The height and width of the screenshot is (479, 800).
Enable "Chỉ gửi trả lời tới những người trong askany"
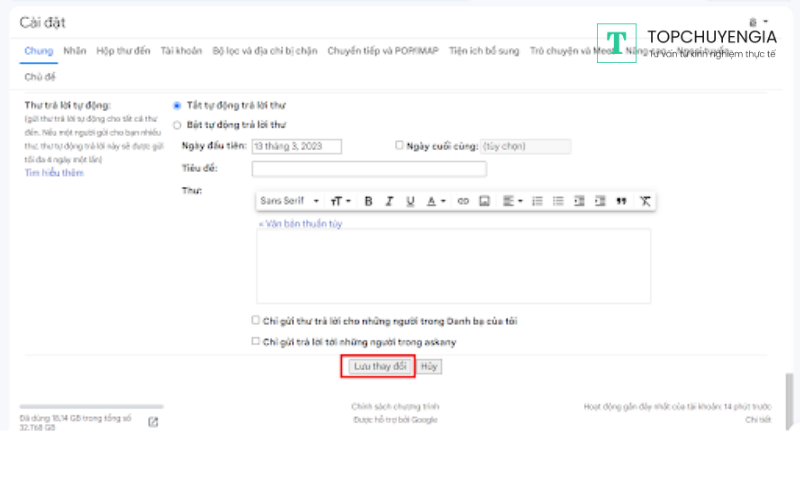tap(256, 342)
